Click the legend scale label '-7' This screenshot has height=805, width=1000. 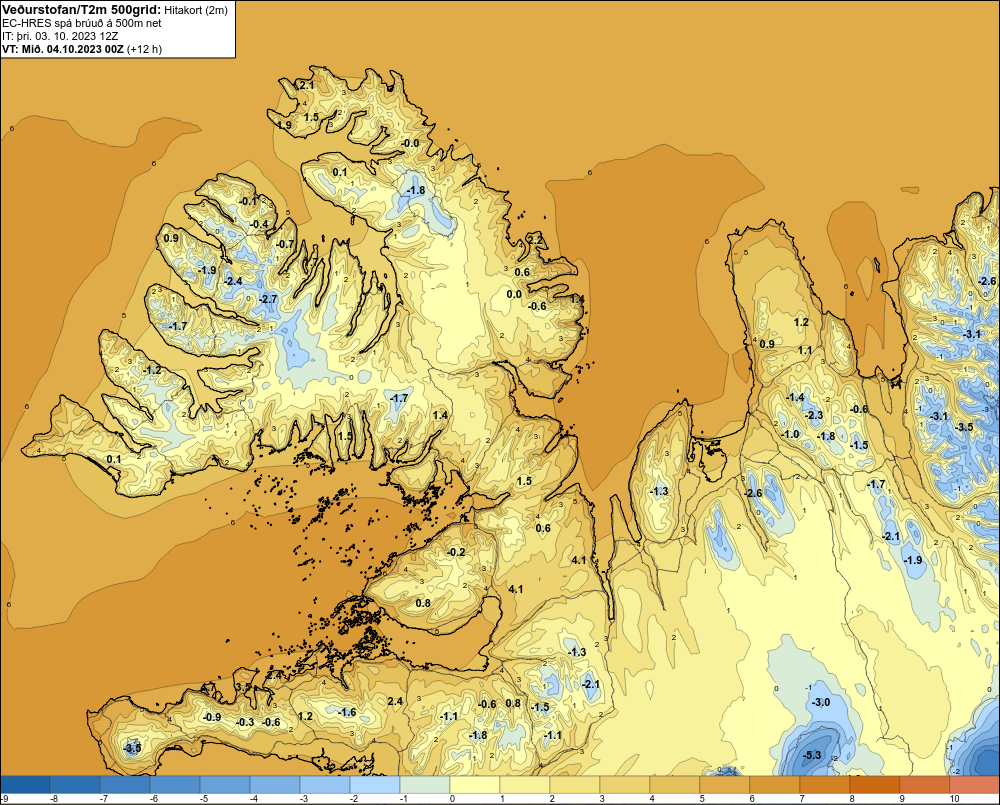(103, 799)
